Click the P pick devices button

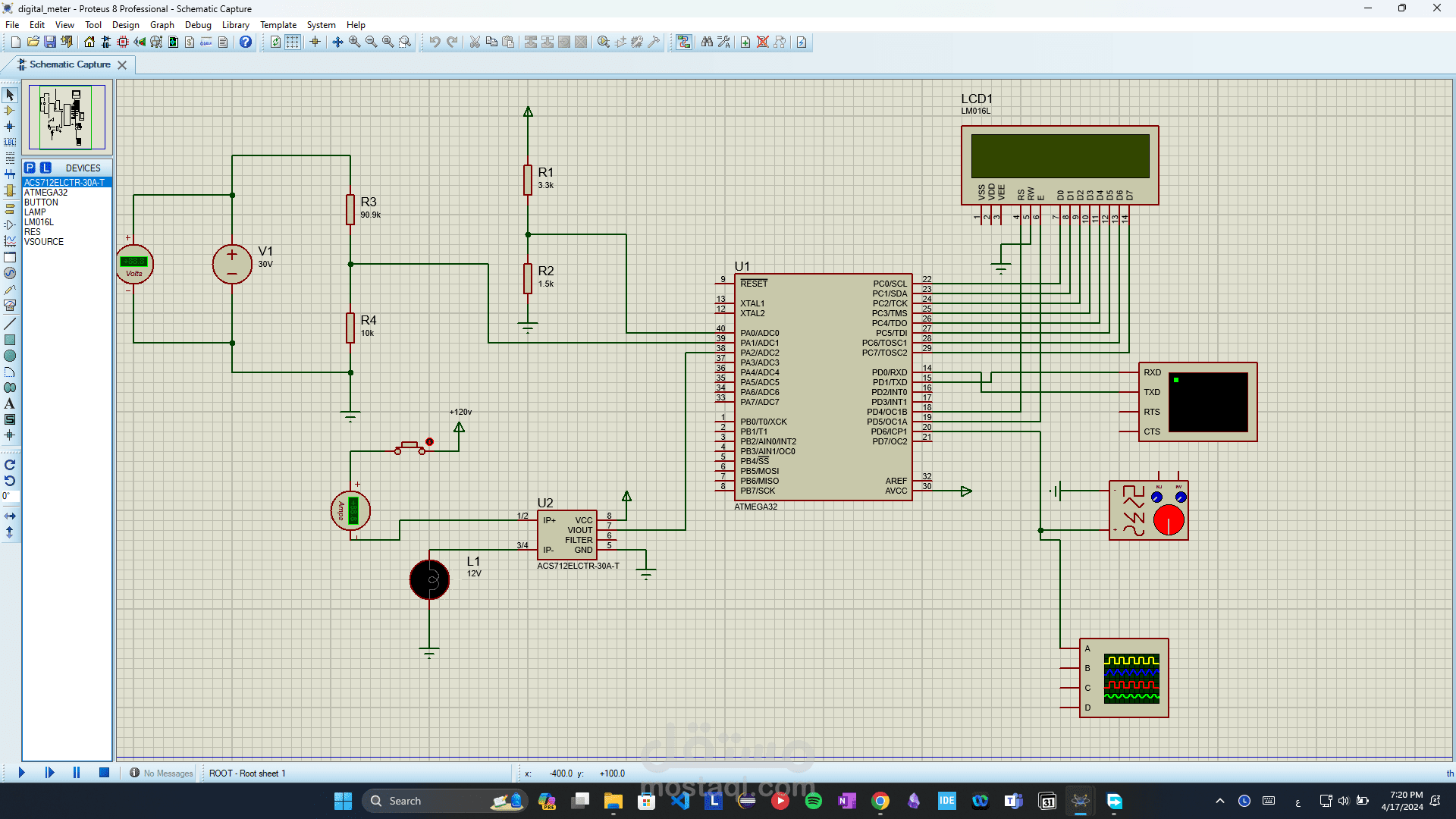pyautogui.click(x=30, y=168)
